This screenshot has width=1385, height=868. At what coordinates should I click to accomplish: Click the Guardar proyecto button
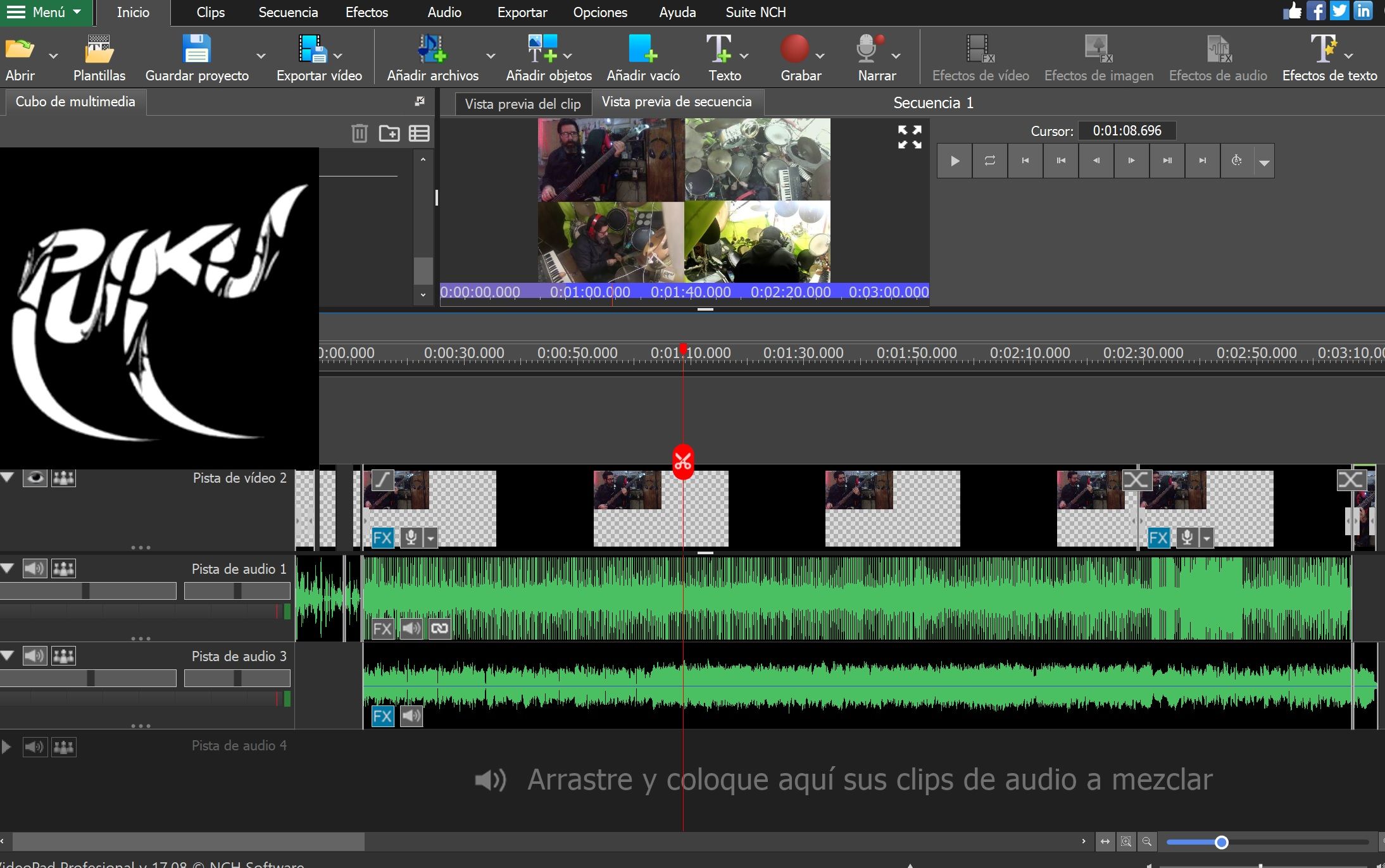point(197,58)
